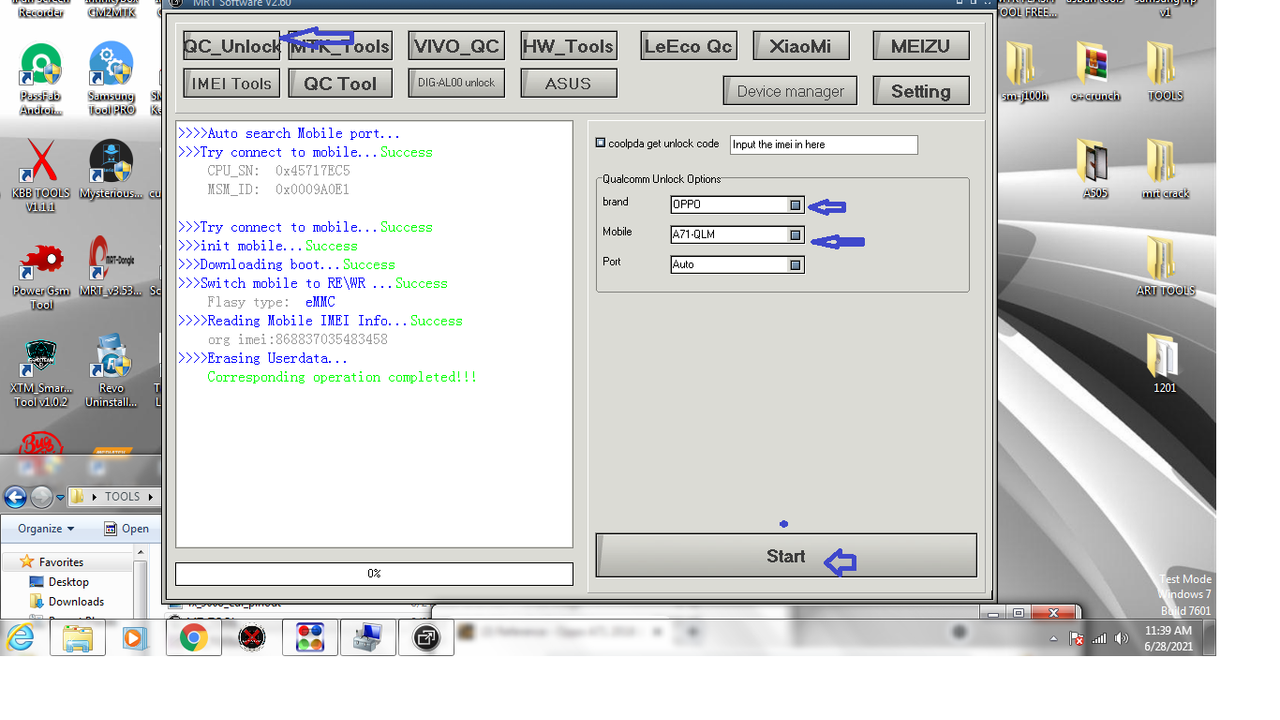Open PassFab Android desktop shortcut

[40, 78]
